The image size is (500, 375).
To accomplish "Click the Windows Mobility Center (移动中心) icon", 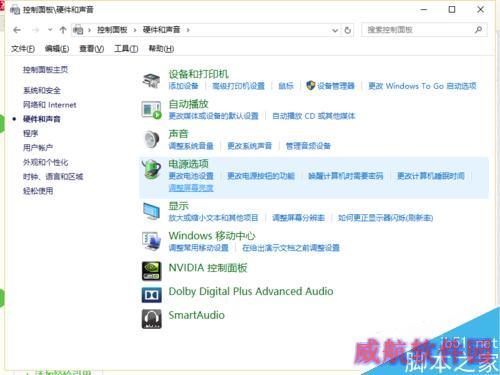I will [x=151, y=241].
